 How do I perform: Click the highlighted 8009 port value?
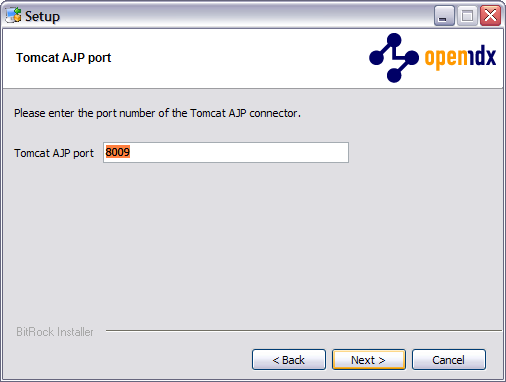point(118,152)
